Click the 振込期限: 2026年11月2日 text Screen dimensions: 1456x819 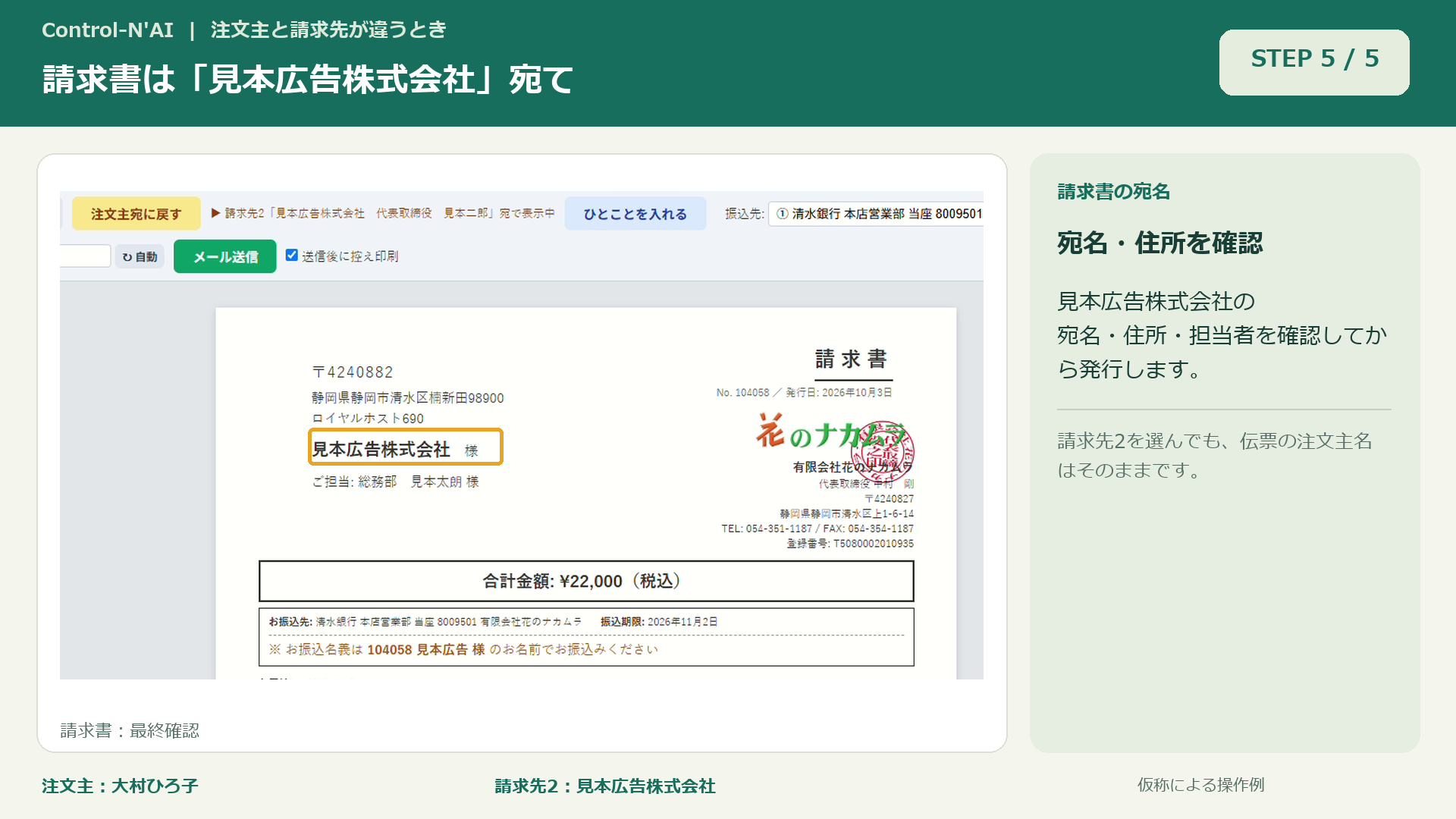pos(659,622)
